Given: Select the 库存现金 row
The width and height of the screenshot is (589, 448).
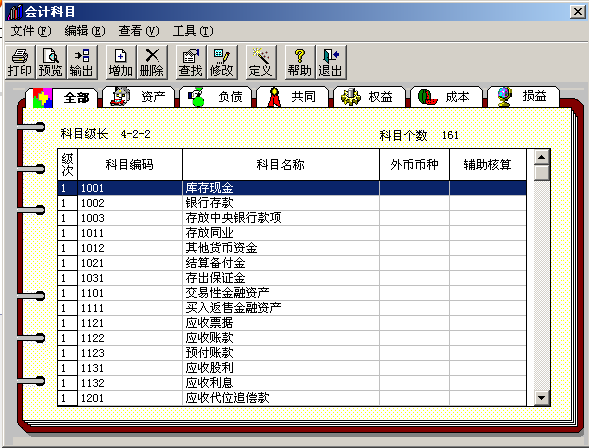Looking at the screenshot, I should tap(292, 188).
